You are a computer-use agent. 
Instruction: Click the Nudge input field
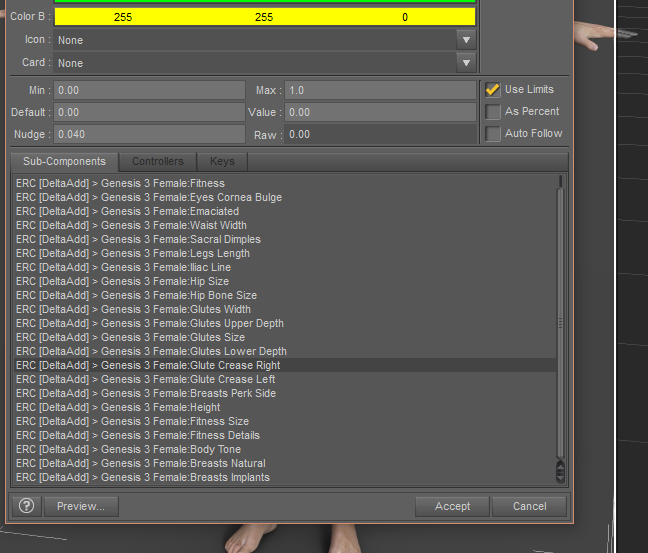point(149,134)
